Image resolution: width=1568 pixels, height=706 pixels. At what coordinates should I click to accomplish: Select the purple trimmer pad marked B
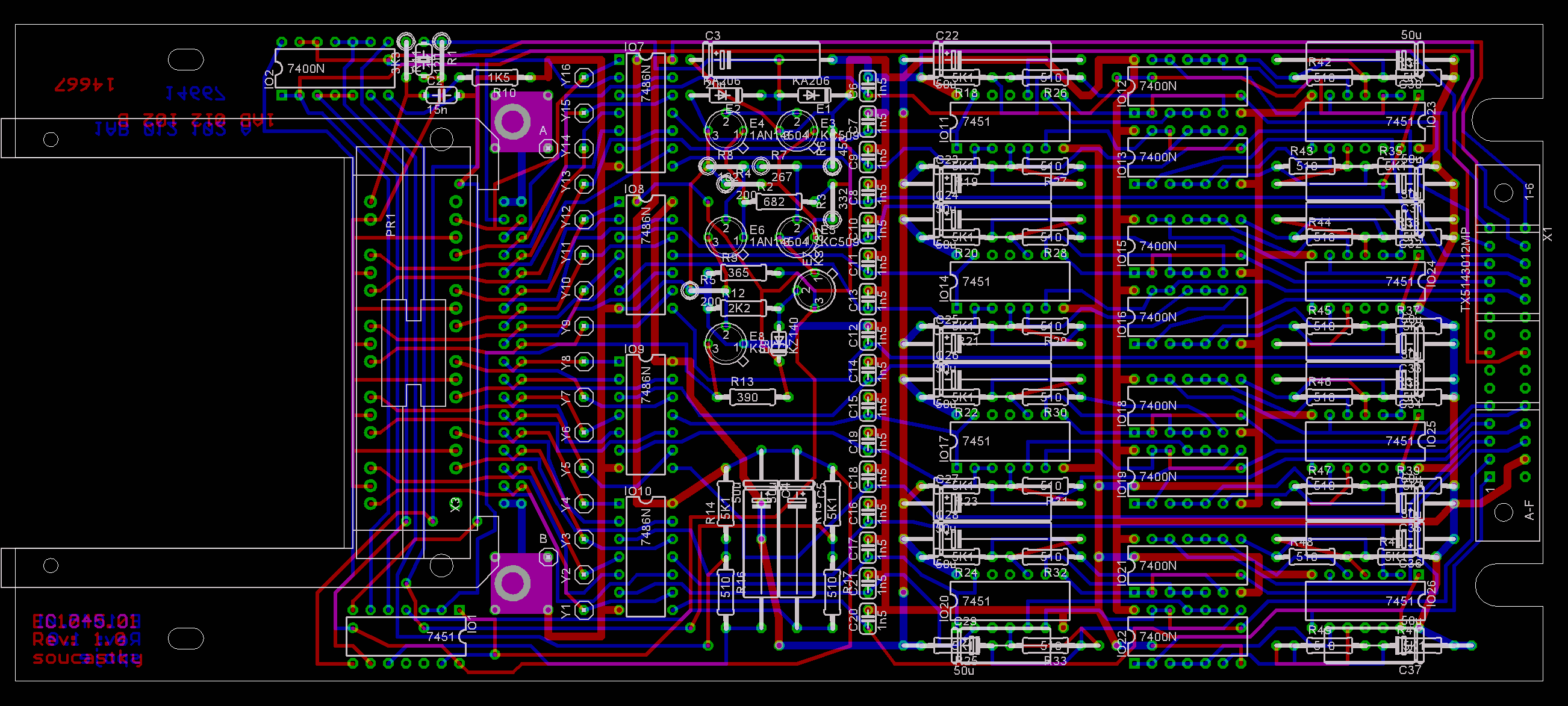512,583
